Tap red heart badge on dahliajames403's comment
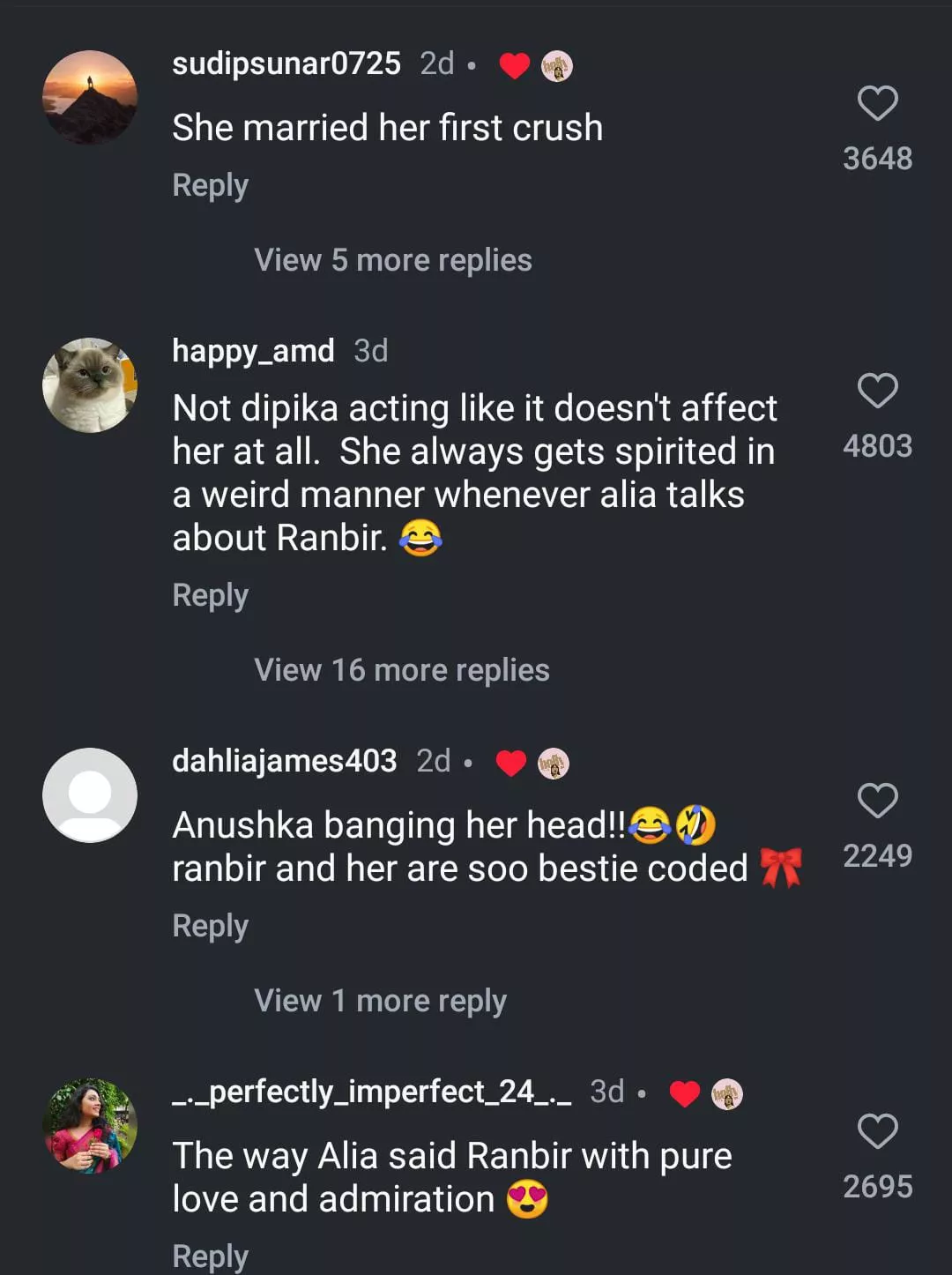This screenshot has width=952, height=1275. 511,763
